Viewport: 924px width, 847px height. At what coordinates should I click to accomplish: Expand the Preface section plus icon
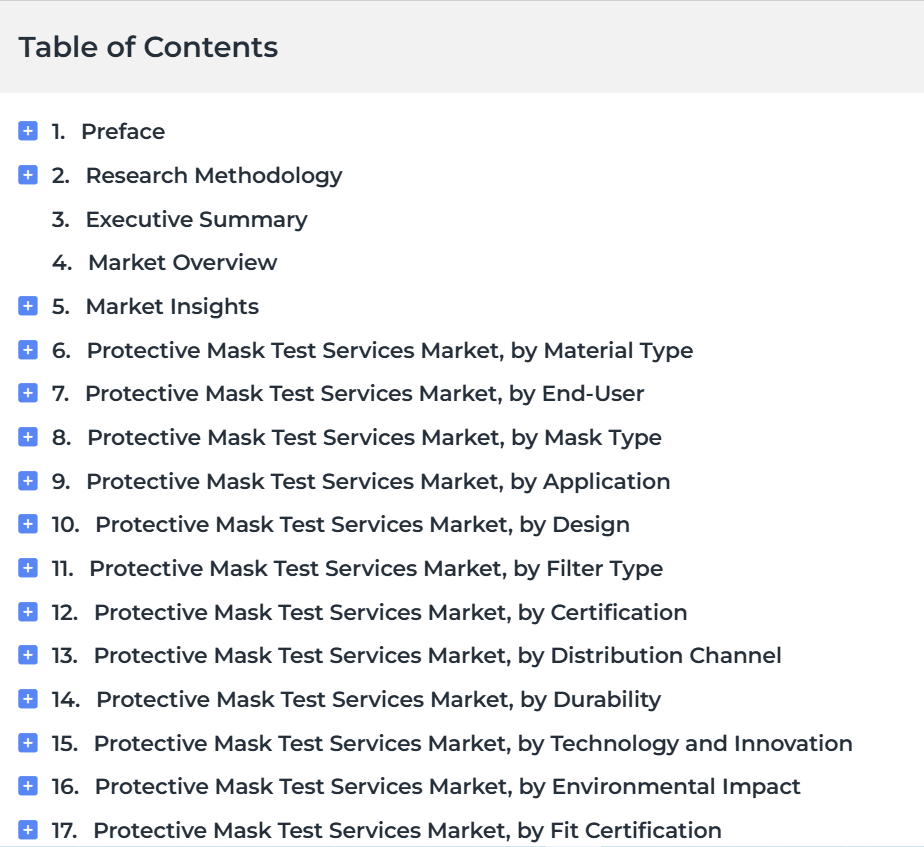[28, 131]
